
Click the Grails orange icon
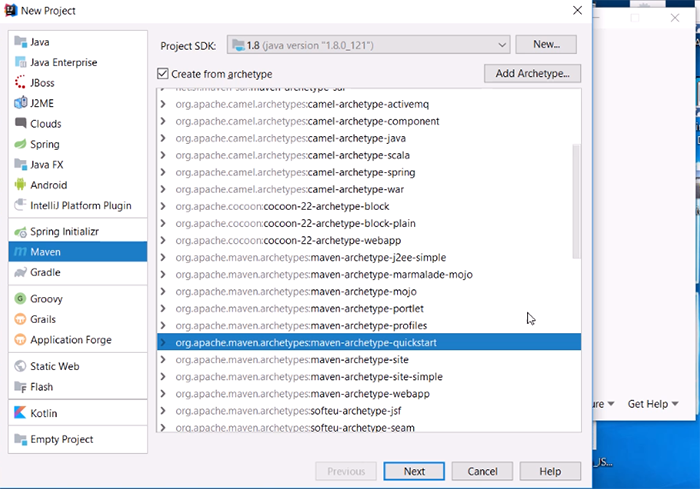pos(21,319)
